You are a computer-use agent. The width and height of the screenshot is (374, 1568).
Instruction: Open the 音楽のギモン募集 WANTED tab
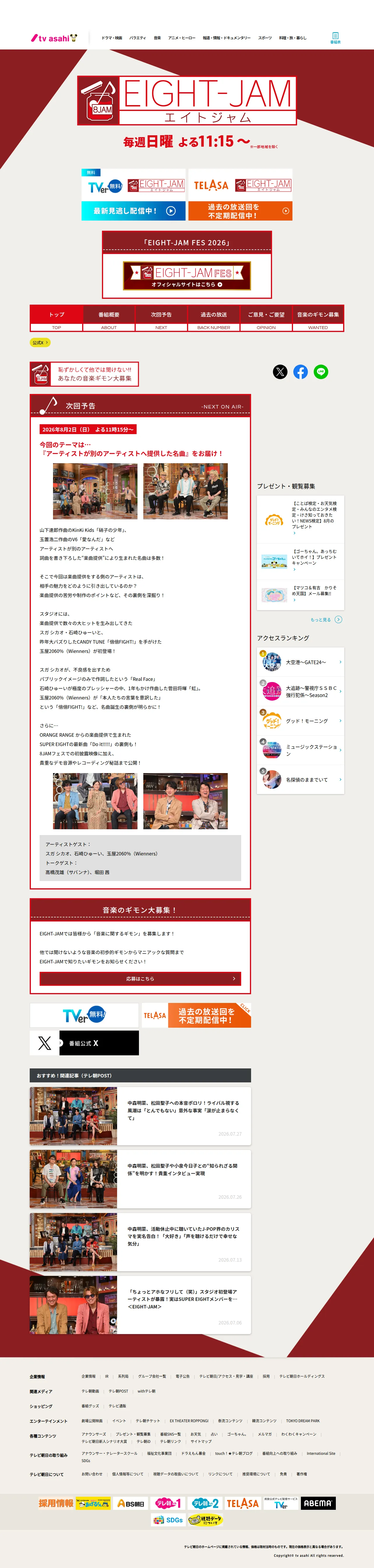click(318, 318)
